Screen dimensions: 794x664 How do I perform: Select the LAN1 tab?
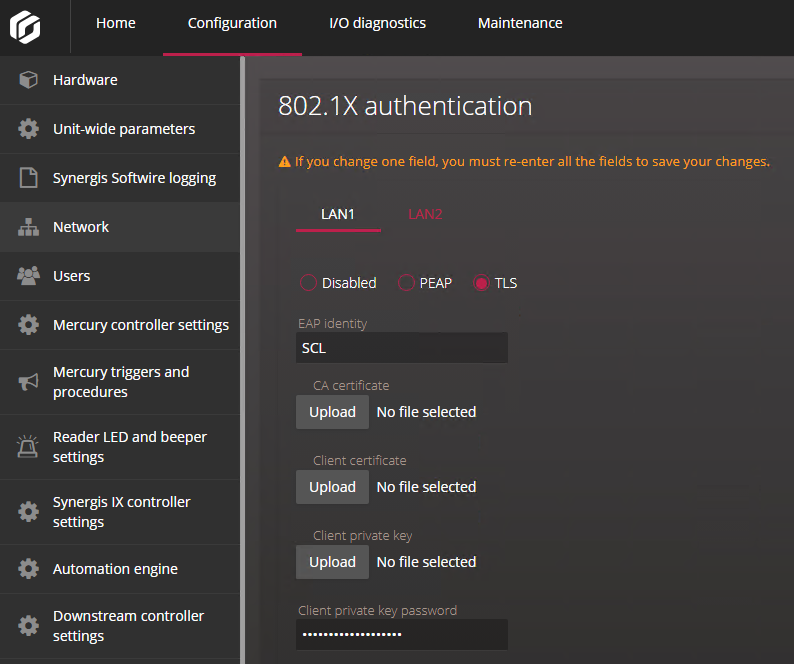click(338, 214)
